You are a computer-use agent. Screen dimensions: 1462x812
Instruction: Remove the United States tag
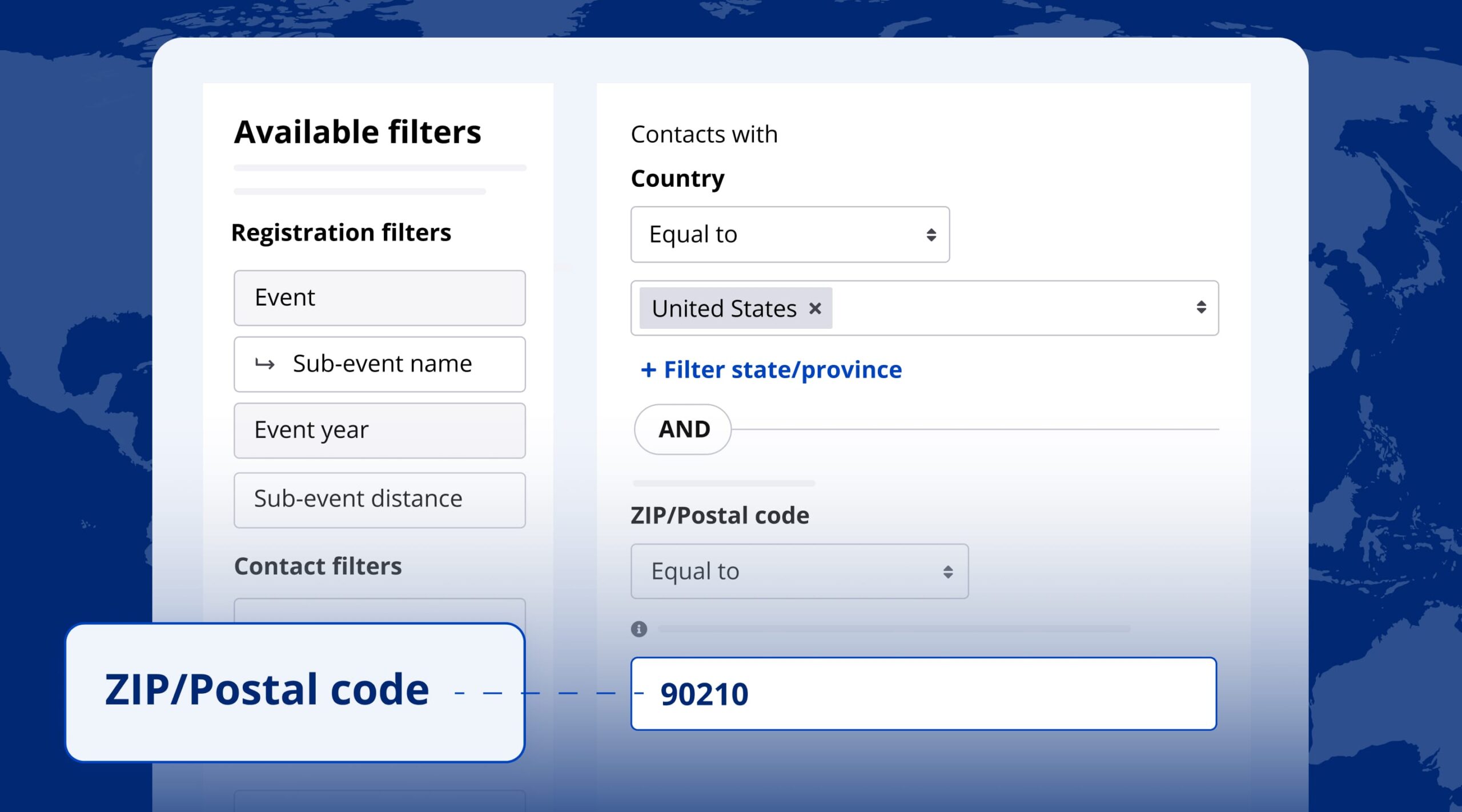coord(815,308)
